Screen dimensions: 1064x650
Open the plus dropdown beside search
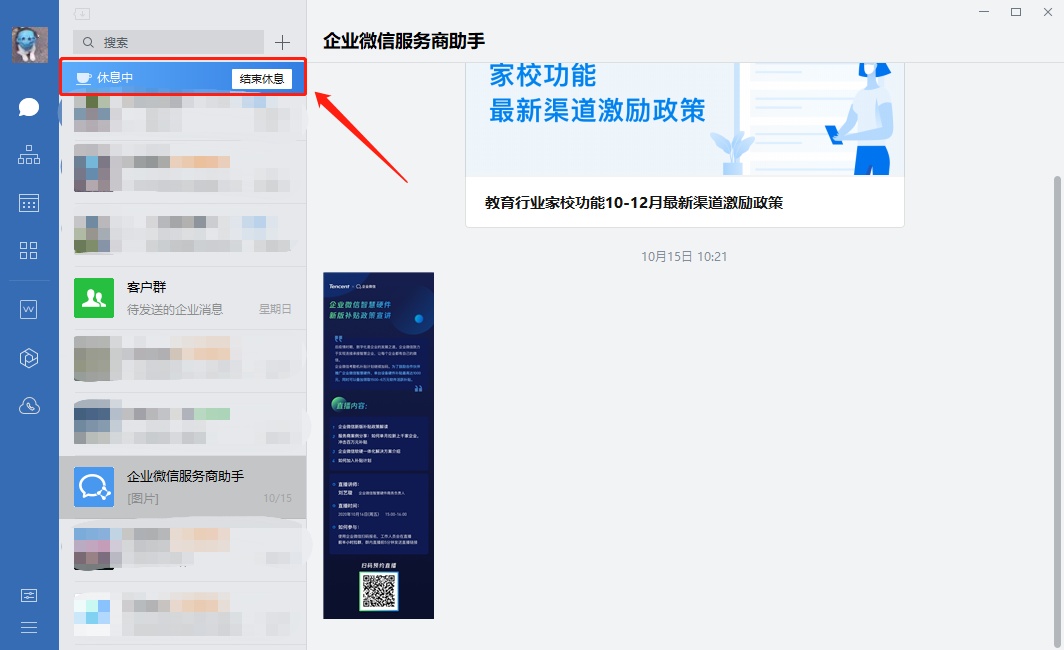[282, 42]
